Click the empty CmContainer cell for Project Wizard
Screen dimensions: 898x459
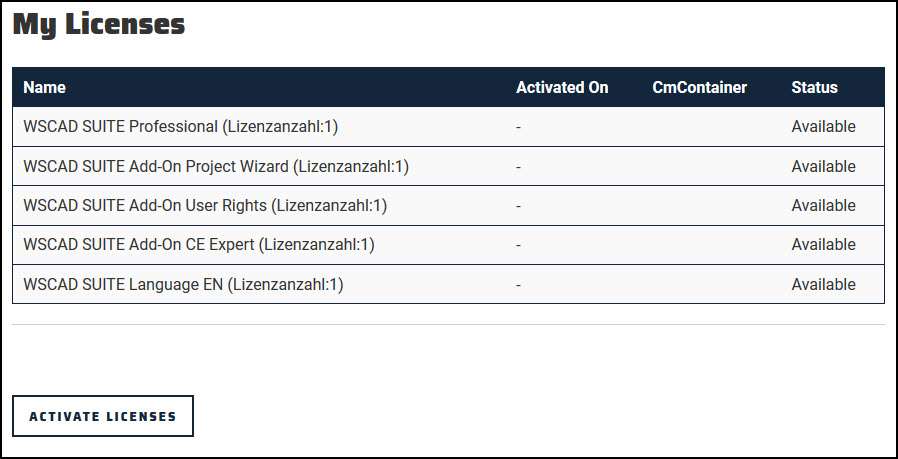(x=711, y=167)
